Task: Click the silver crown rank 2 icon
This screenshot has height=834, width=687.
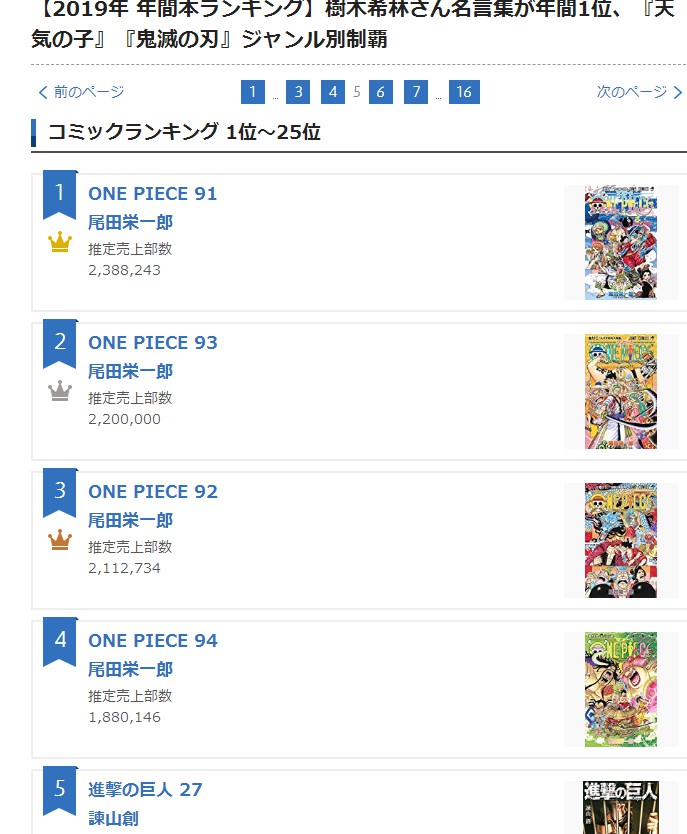Action: point(60,392)
